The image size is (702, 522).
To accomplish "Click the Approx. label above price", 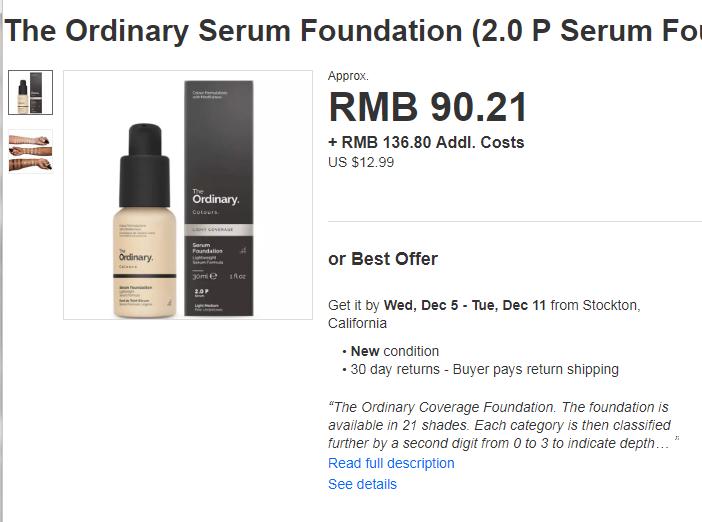I will pos(348,76).
